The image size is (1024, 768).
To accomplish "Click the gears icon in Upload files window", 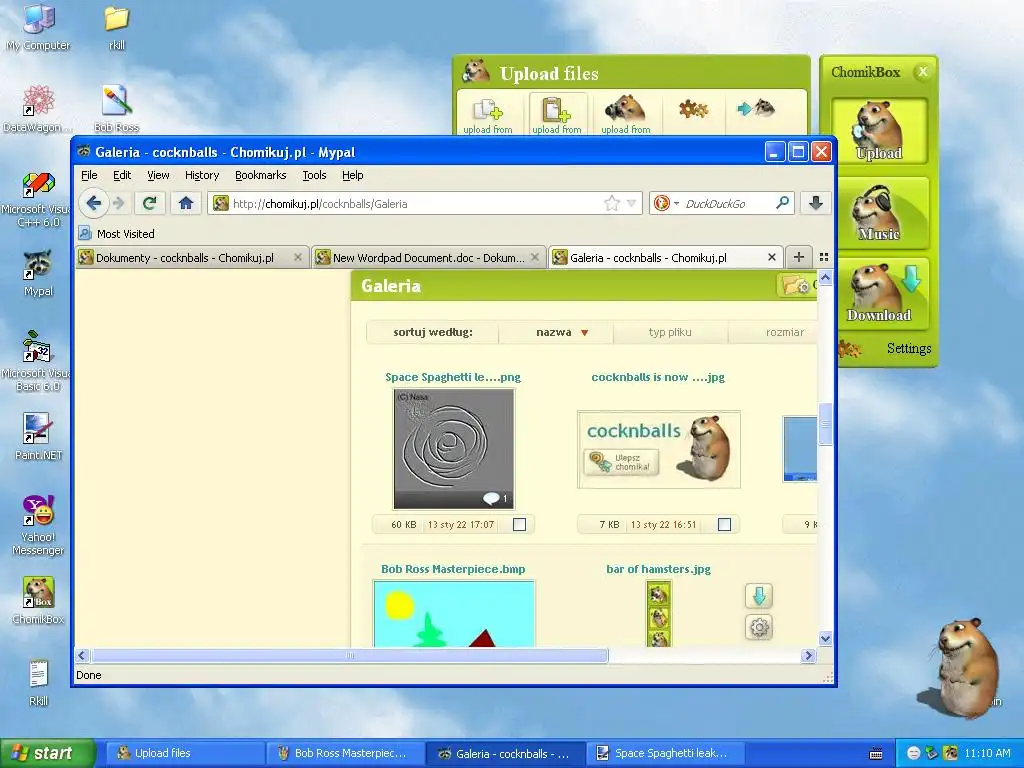I will coord(693,108).
